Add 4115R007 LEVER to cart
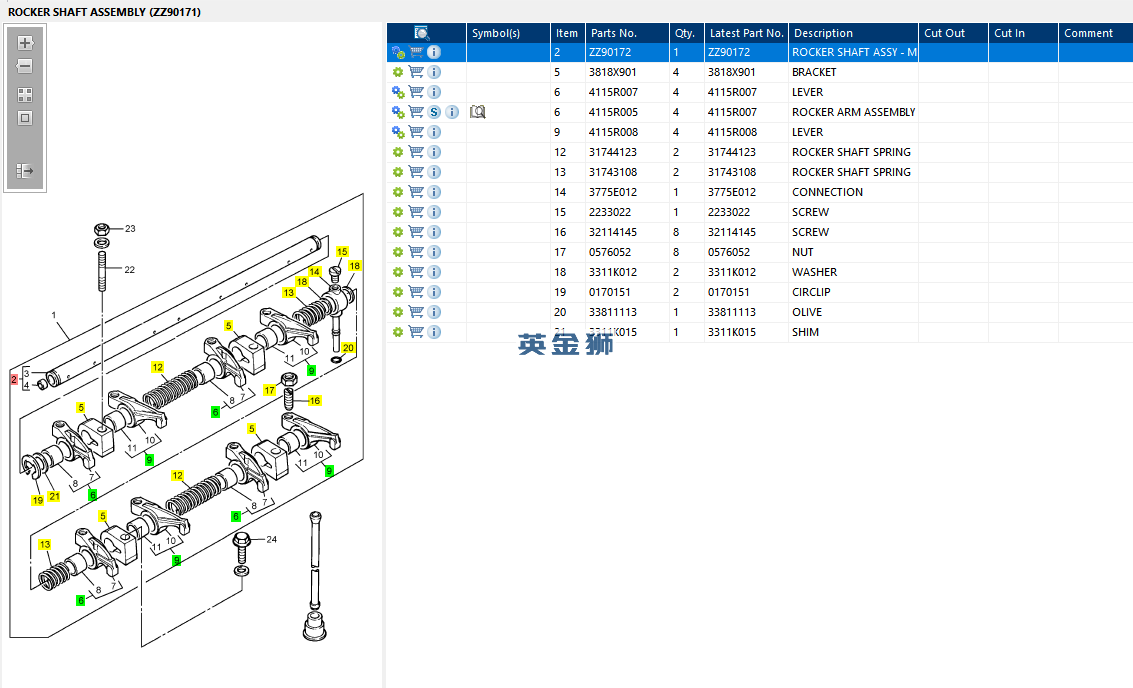1133x688 pixels. 416,92
